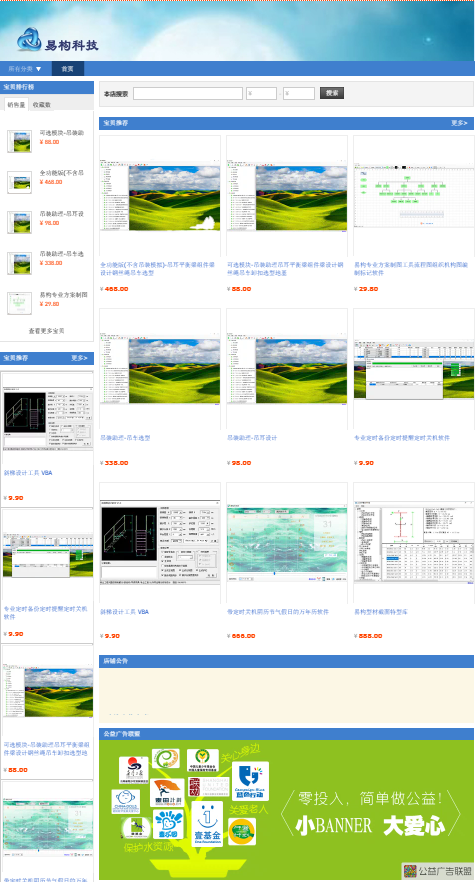This screenshot has width=475, height=882.
Task: Click 查看更多宝贝 link under rankings
Action: (47, 331)
